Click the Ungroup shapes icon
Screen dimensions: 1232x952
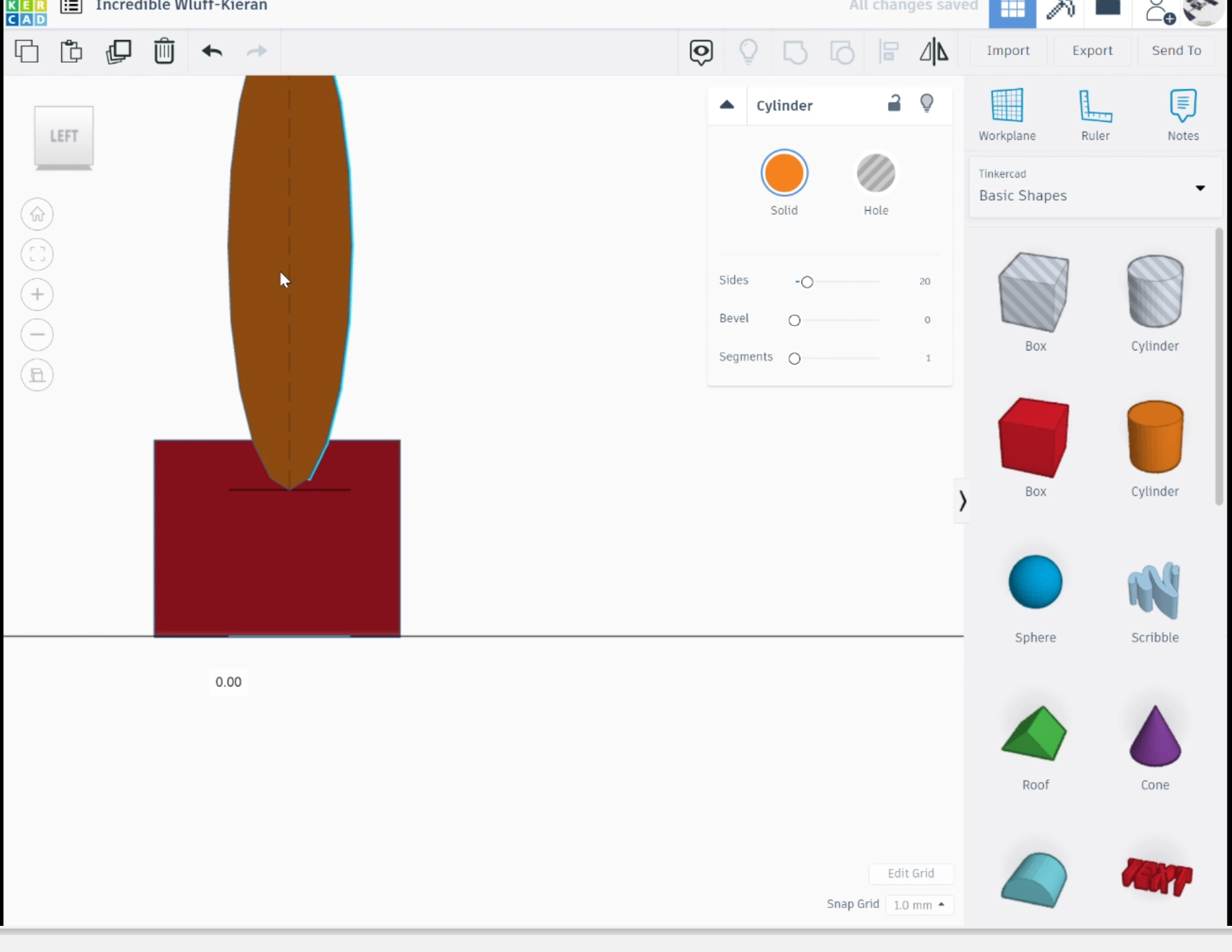point(842,52)
